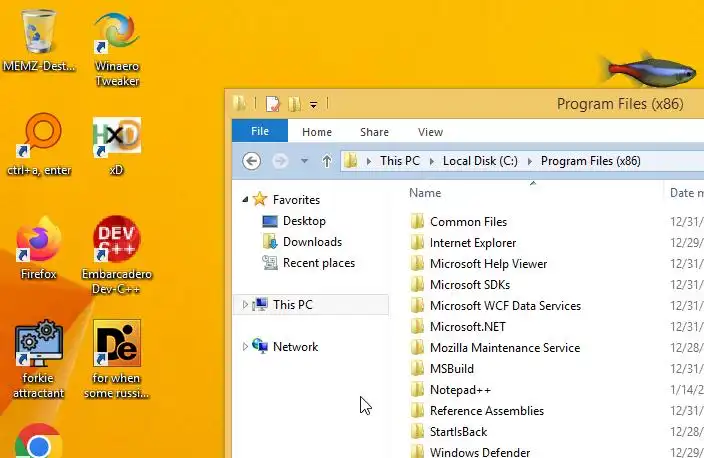Image resolution: width=704 pixels, height=458 pixels.
Task: Select the Chrome desktop icon
Action: coord(39,441)
